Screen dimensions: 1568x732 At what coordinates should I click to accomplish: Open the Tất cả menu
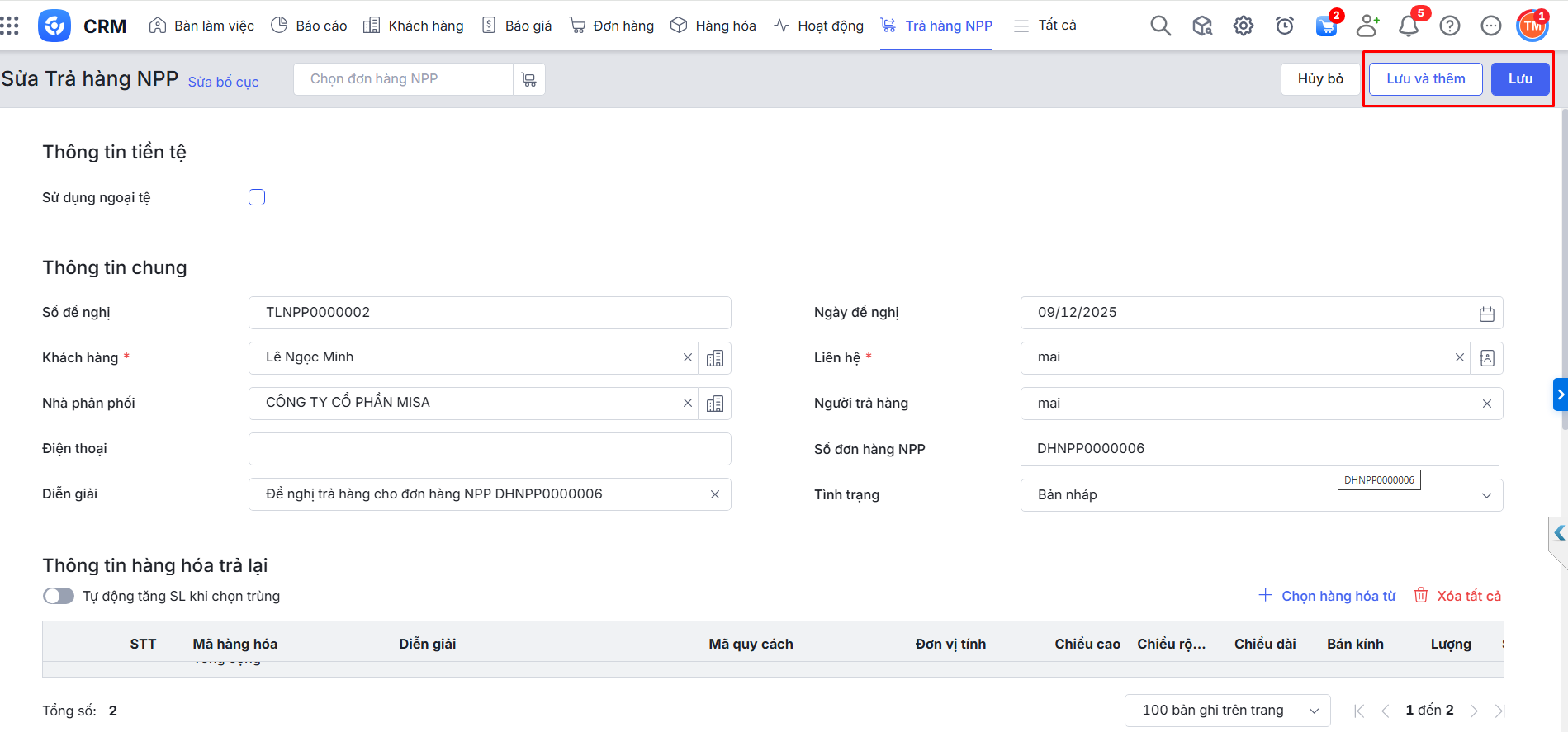click(1045, 26)
